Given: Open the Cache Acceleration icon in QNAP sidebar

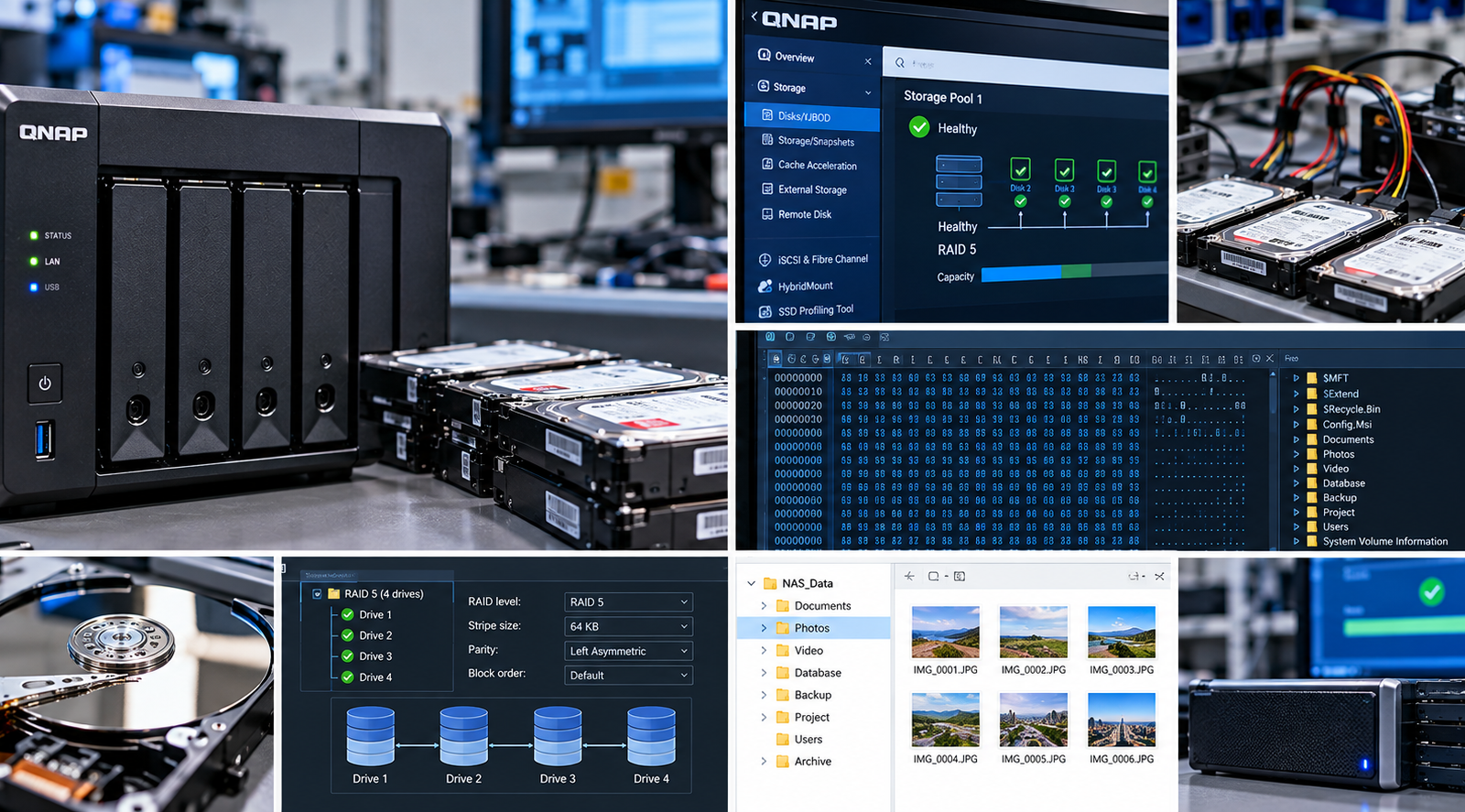Looking at the screenshot, I should (x=767, y=164).
